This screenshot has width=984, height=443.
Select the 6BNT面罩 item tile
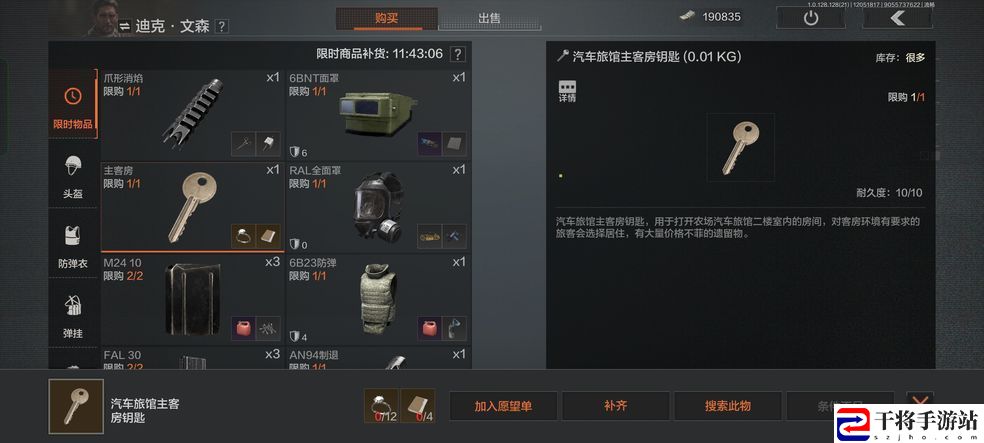(378, 115)
